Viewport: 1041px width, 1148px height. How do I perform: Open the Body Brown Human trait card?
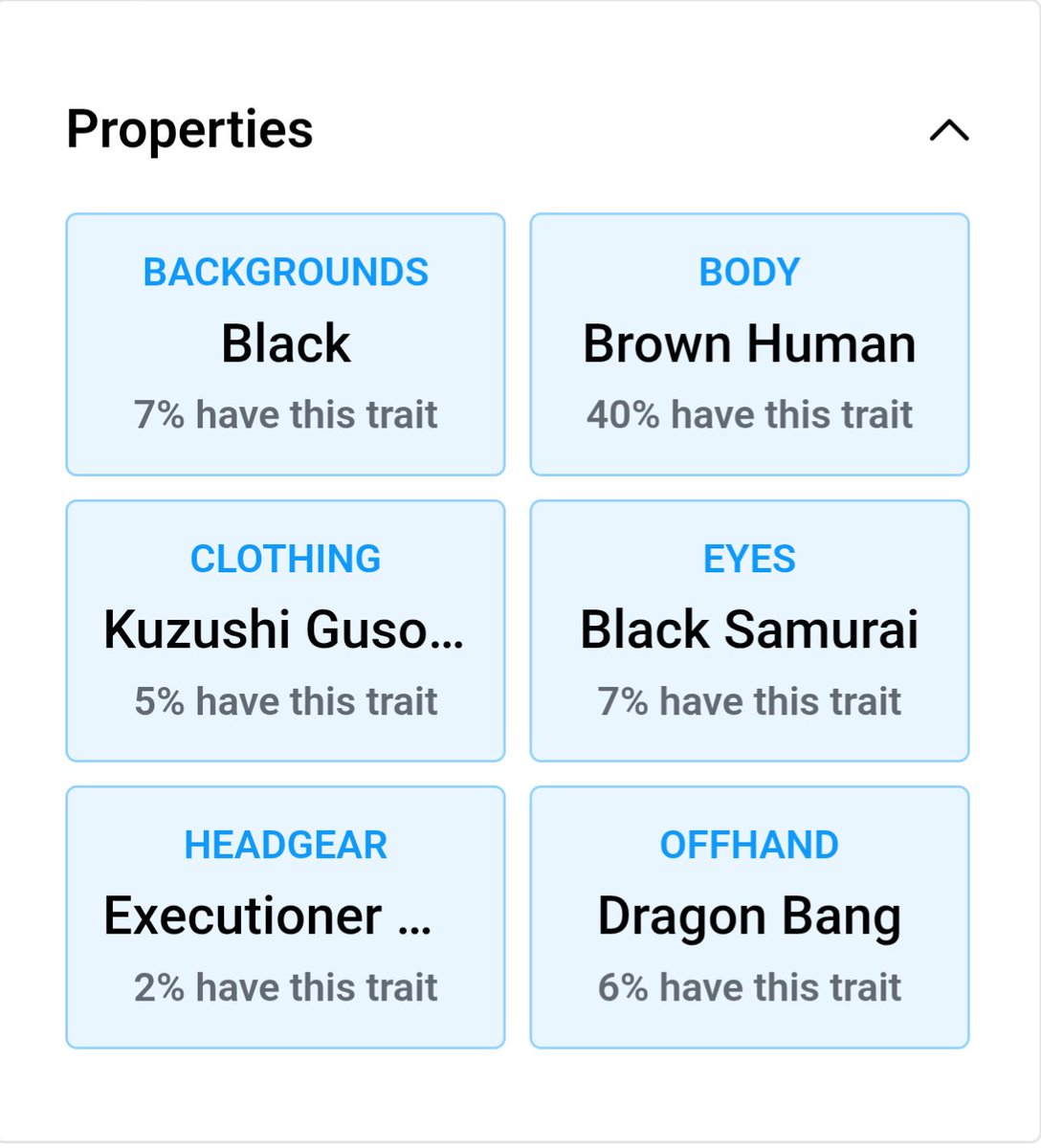point(749,344)
